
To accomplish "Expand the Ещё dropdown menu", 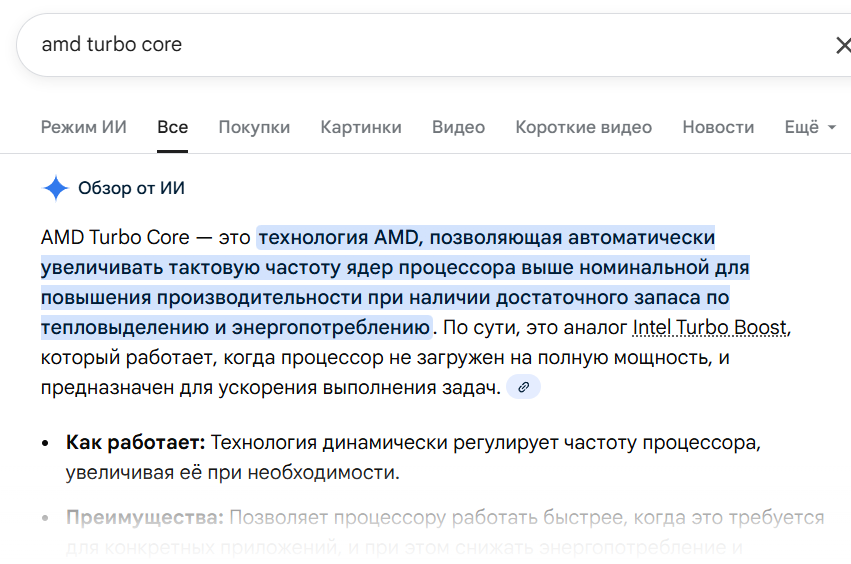I will click(x=810, y=127).
